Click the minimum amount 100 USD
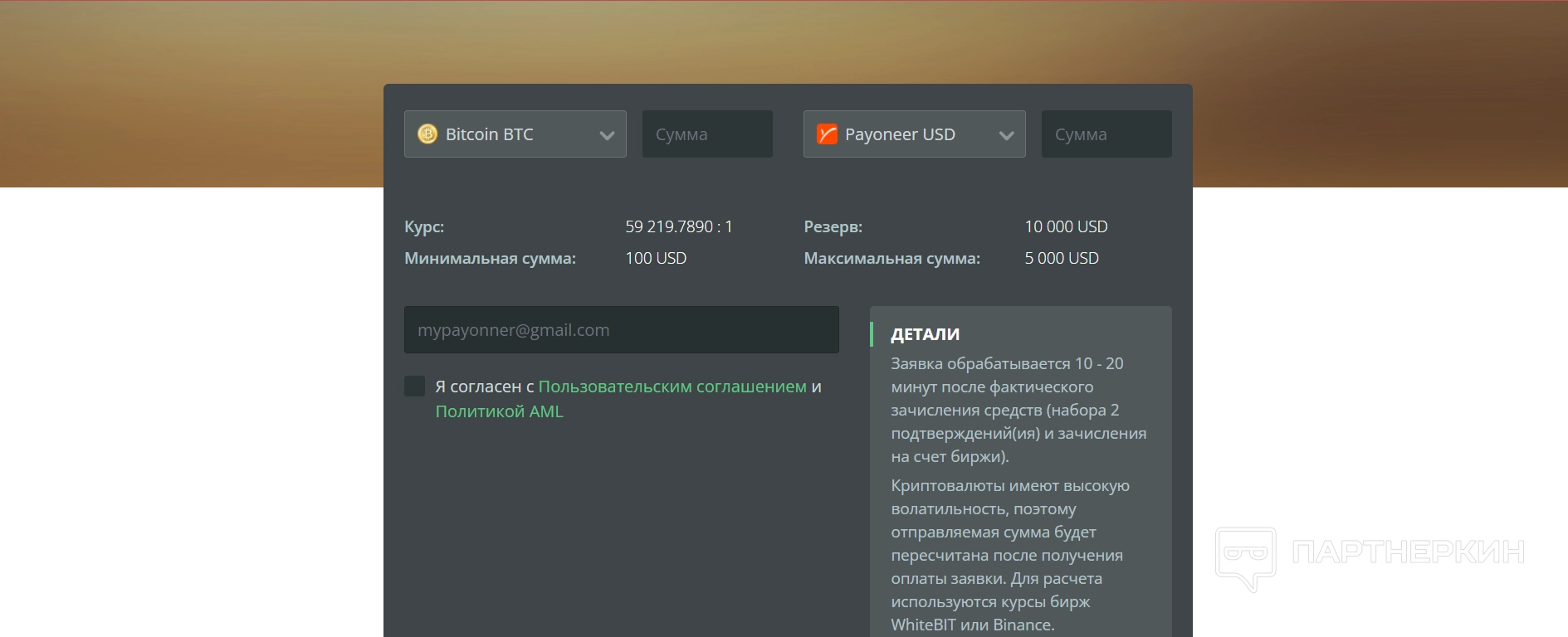Viewport: 1568px width, 637px height. coord(656,258)
